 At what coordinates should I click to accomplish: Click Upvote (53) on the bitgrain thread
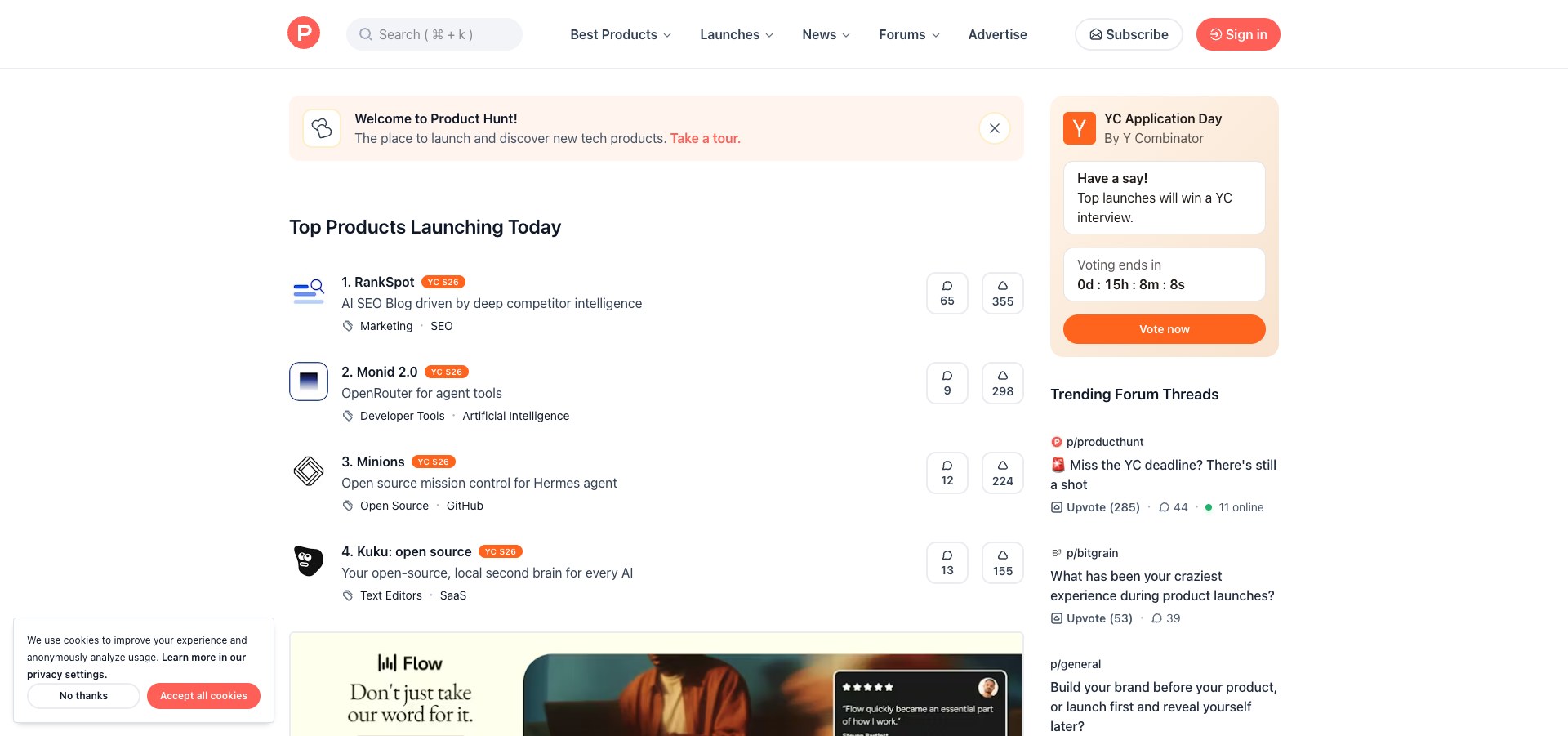pyautogui.click(x=1092, y=618)
